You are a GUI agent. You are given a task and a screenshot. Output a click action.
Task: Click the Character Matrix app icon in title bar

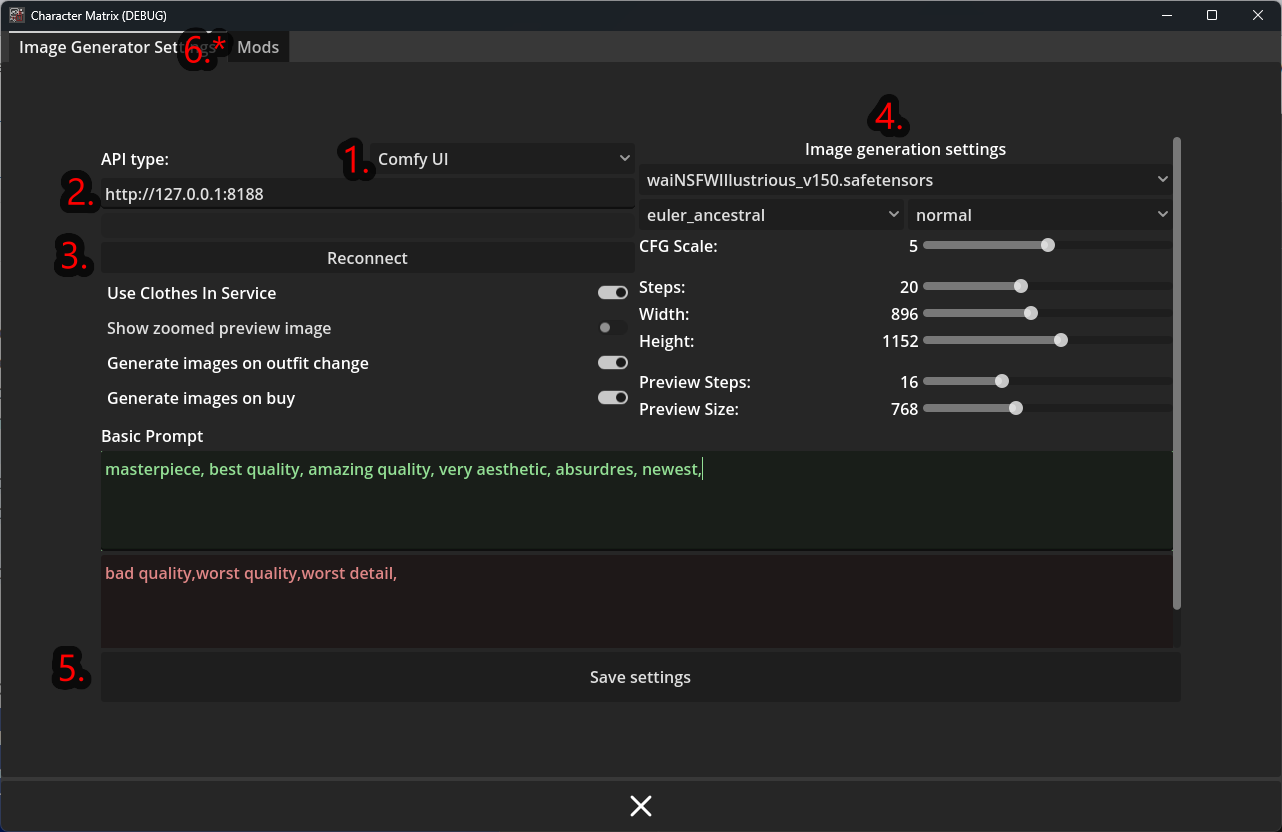17,15
